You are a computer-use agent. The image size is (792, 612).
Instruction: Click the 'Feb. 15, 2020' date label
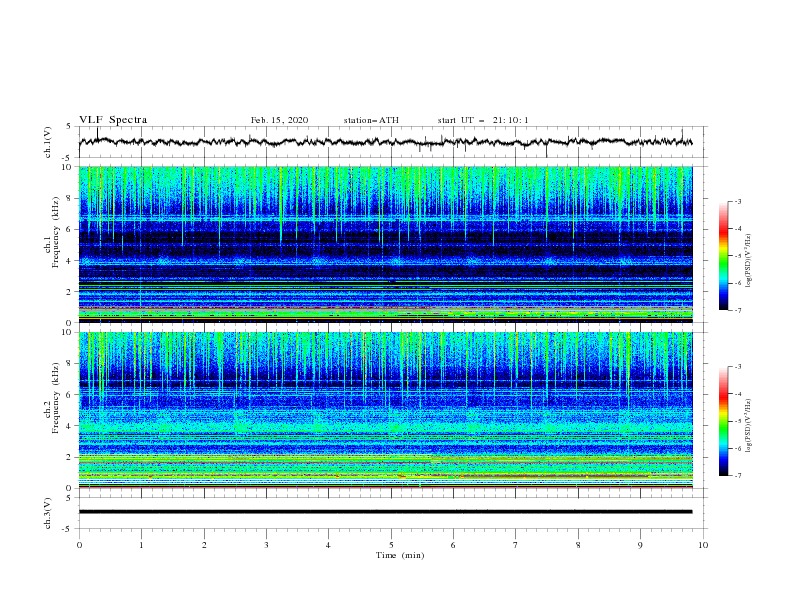279,120
